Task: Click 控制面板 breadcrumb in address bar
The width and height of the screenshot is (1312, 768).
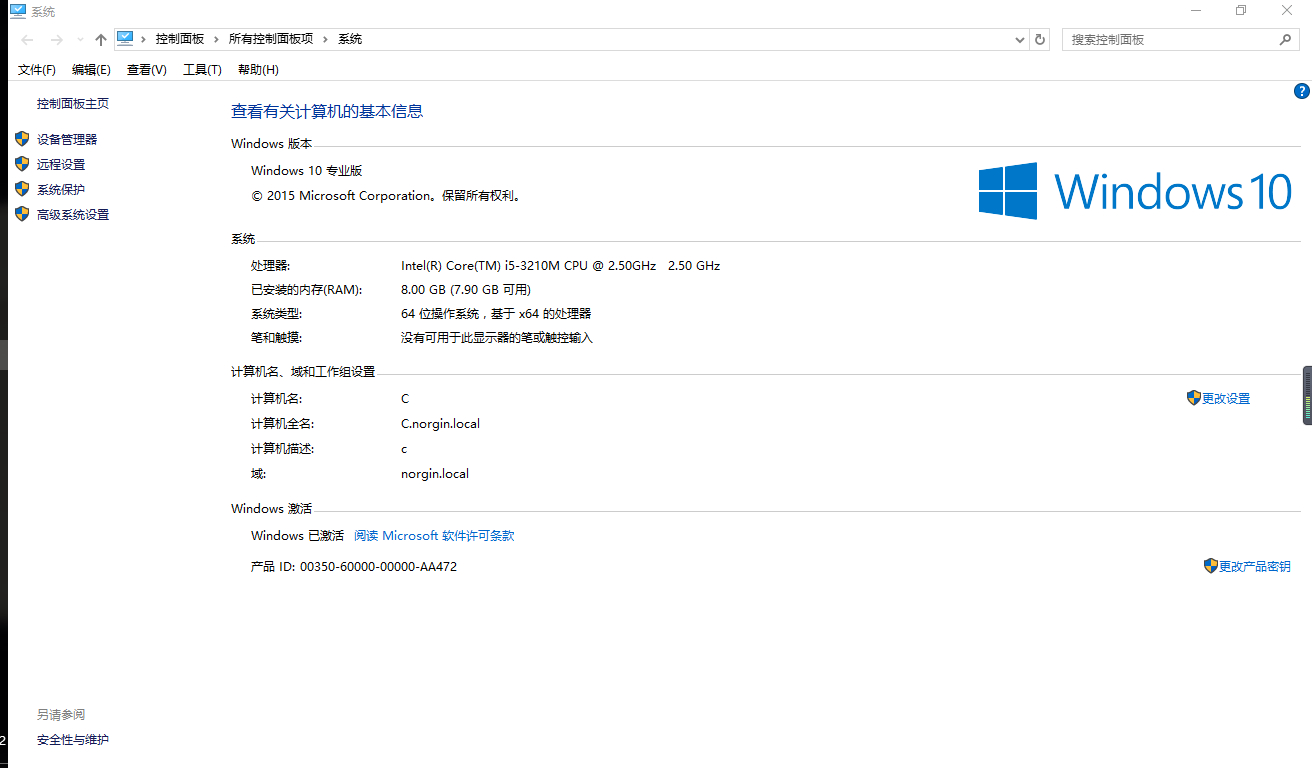Action: pyautogui.click(x=180, y=40)
